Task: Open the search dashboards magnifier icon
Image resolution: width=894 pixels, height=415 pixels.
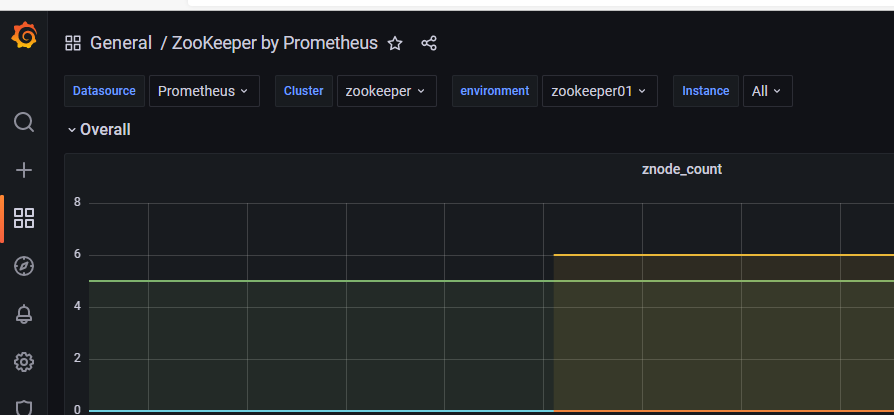Action: click(24, 122)
